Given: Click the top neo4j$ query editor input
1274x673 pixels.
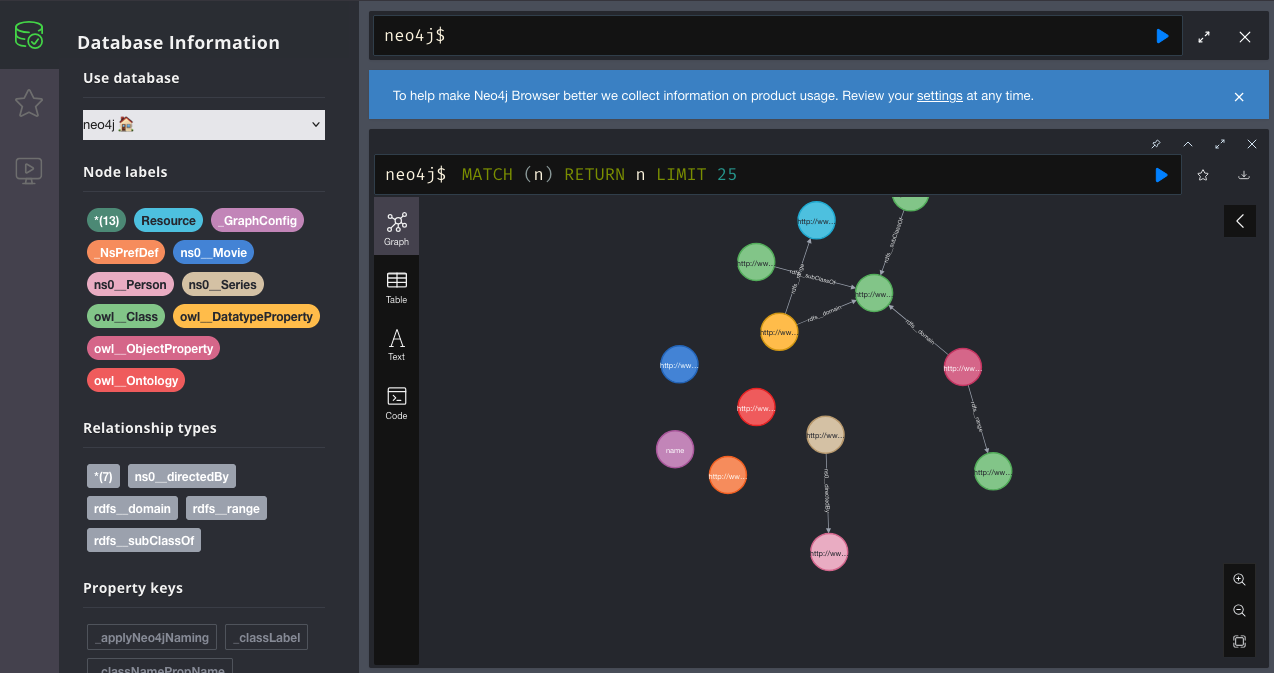Looking at the screenshot, I should (760, 36).
